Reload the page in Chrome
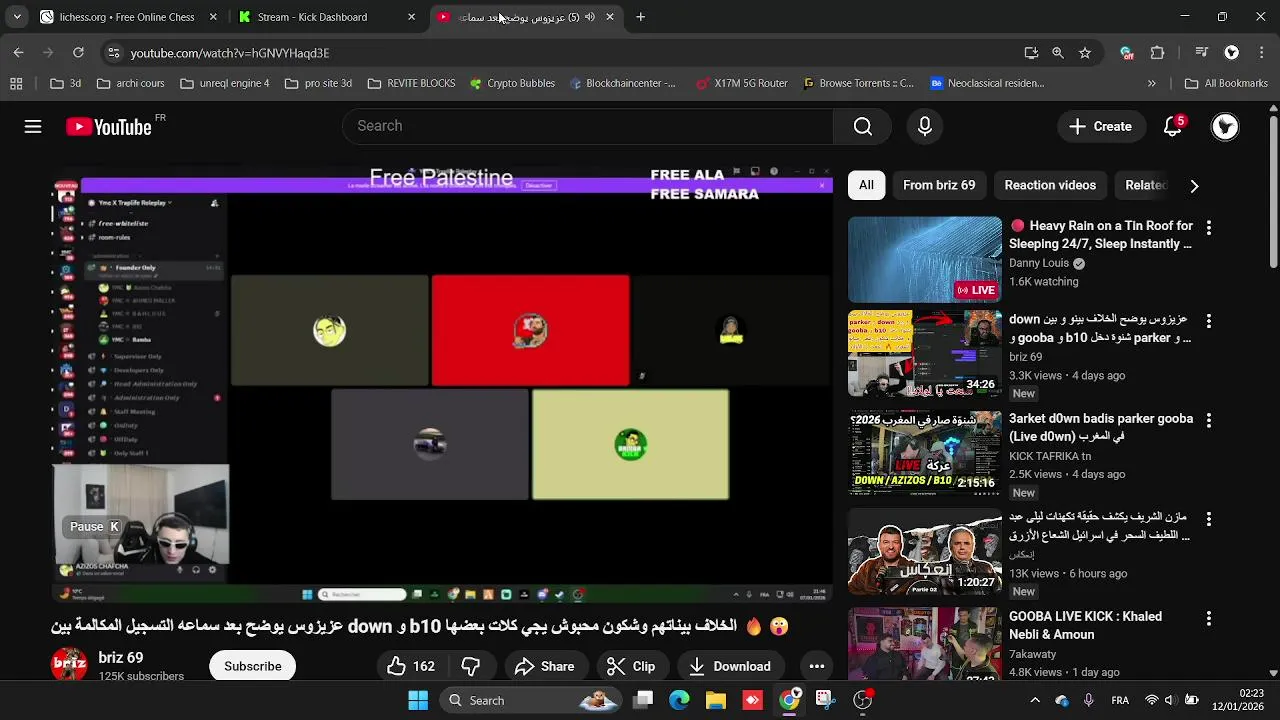Image resolution: width=1280 pixels, height=720 pixels. 78,53
